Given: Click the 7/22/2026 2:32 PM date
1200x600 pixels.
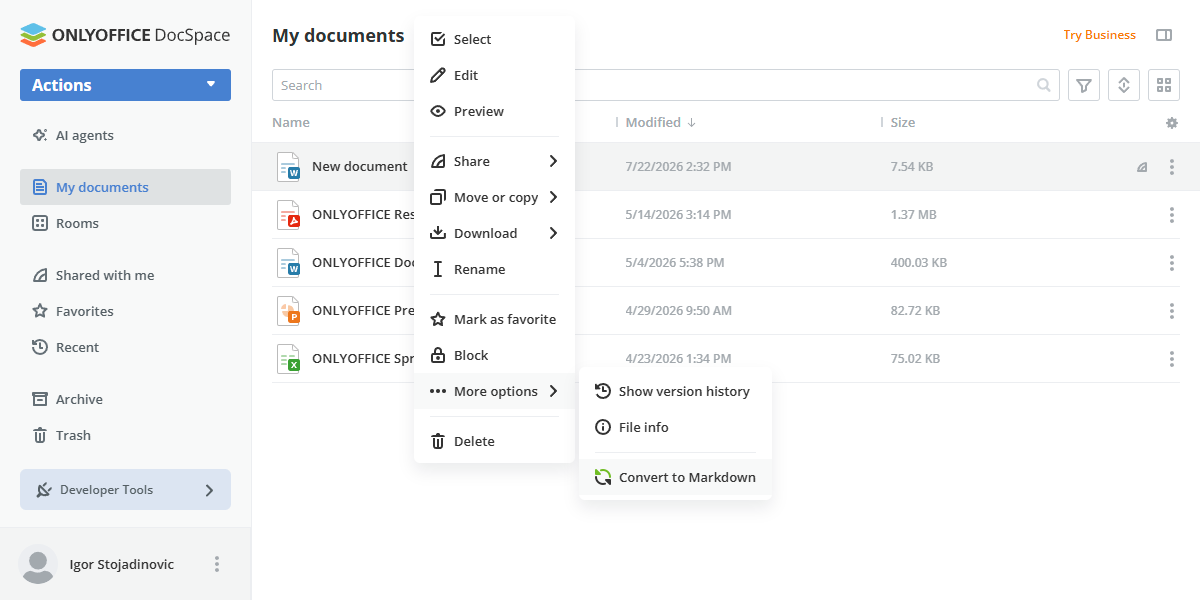Looking at the screenshot, I should pyautogui.click(x=678, y=167).
